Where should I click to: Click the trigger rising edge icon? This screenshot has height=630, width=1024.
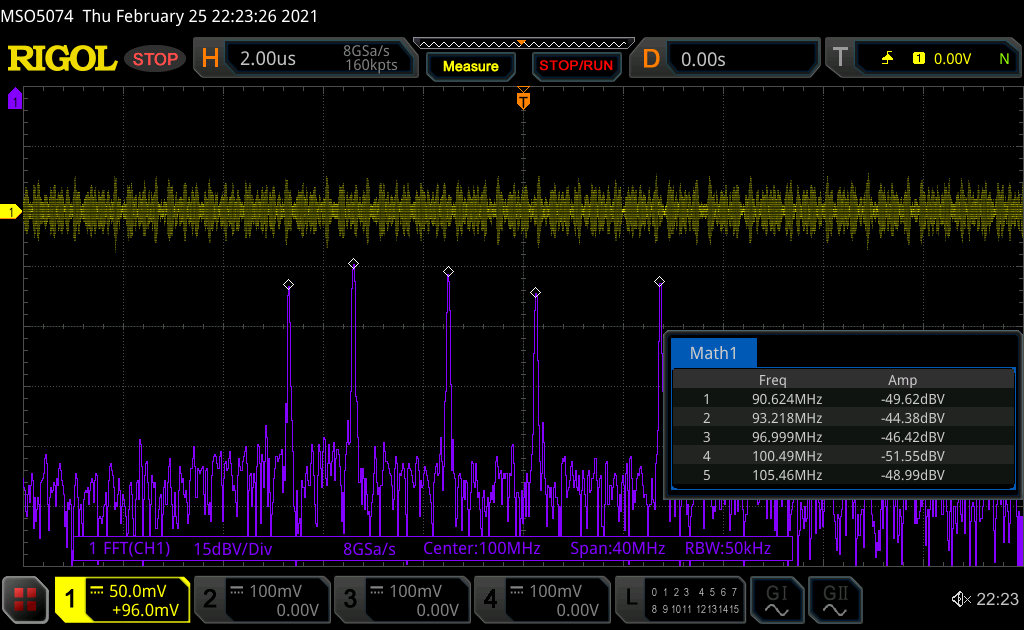[x=887, y=59]
